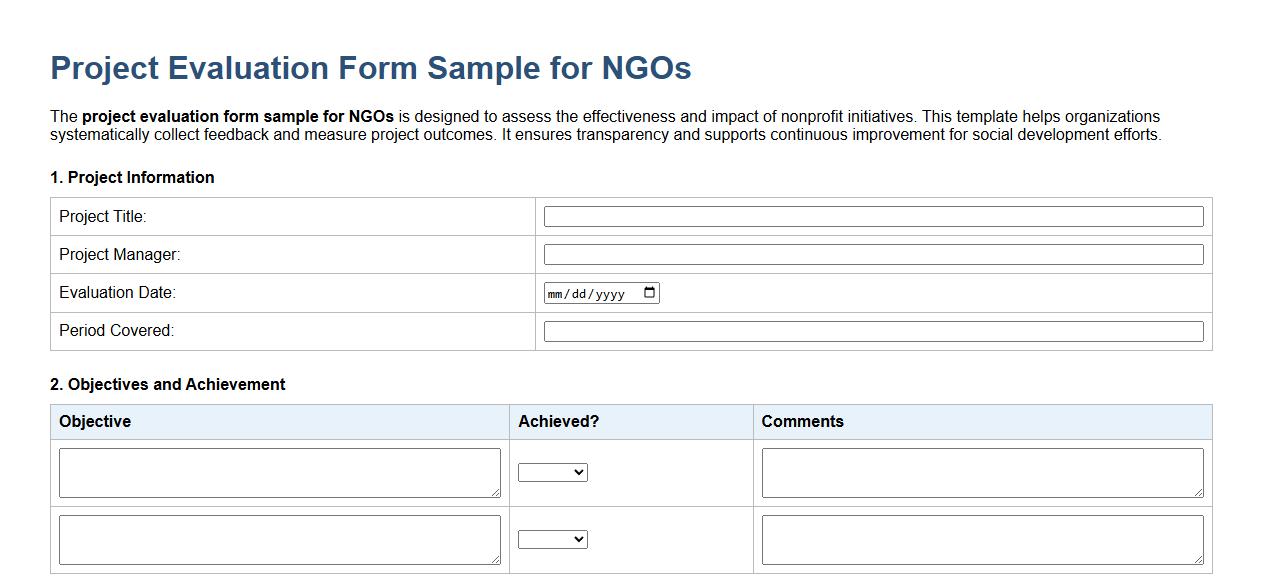1263x583 pixels.
Task: Click the Period Covered input field
Action: 873,330
